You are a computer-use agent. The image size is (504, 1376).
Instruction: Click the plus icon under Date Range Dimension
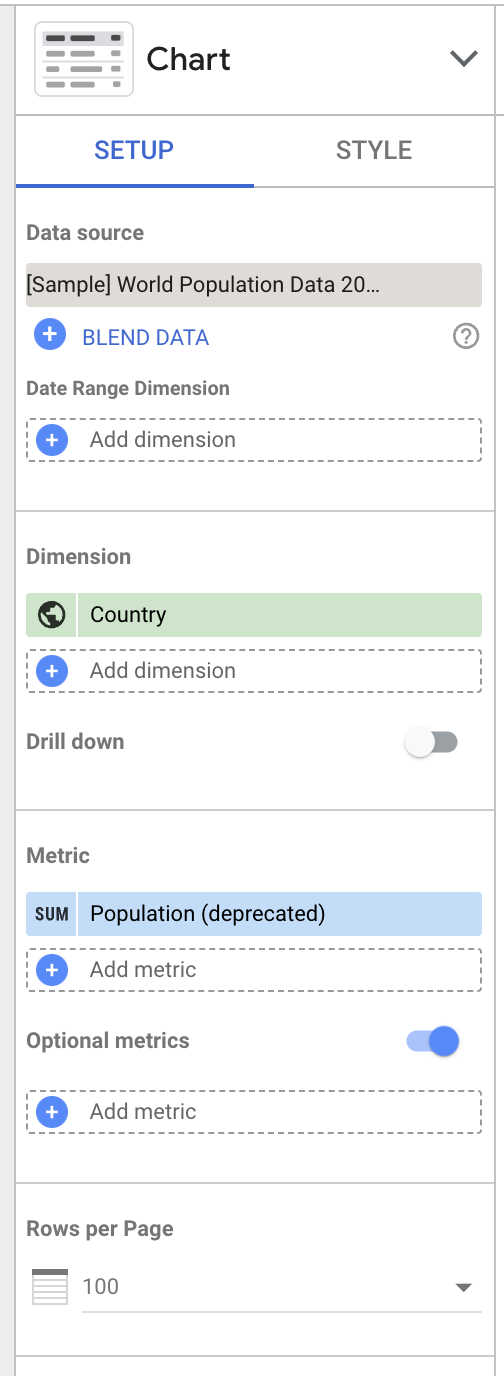[x=51, y=439]
